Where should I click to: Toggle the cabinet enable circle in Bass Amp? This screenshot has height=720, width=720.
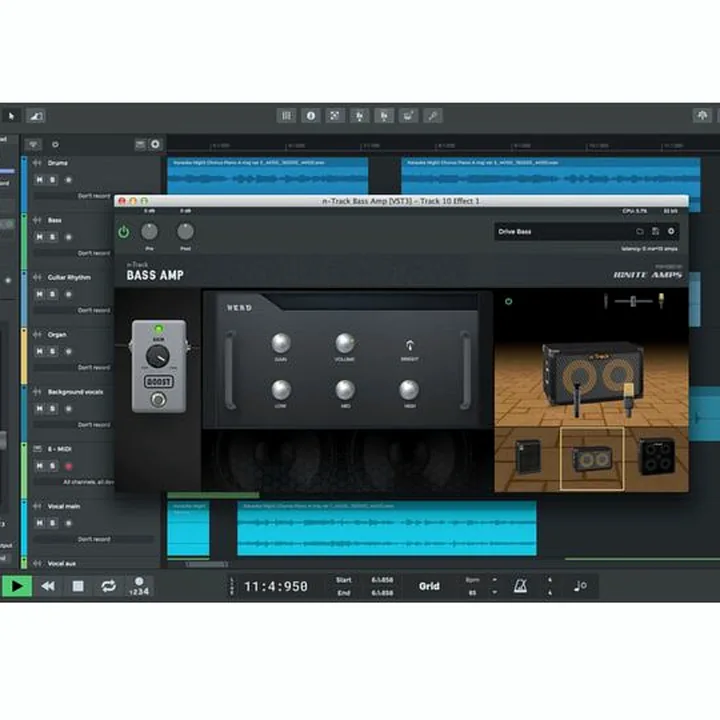click(x=508, y=302)
